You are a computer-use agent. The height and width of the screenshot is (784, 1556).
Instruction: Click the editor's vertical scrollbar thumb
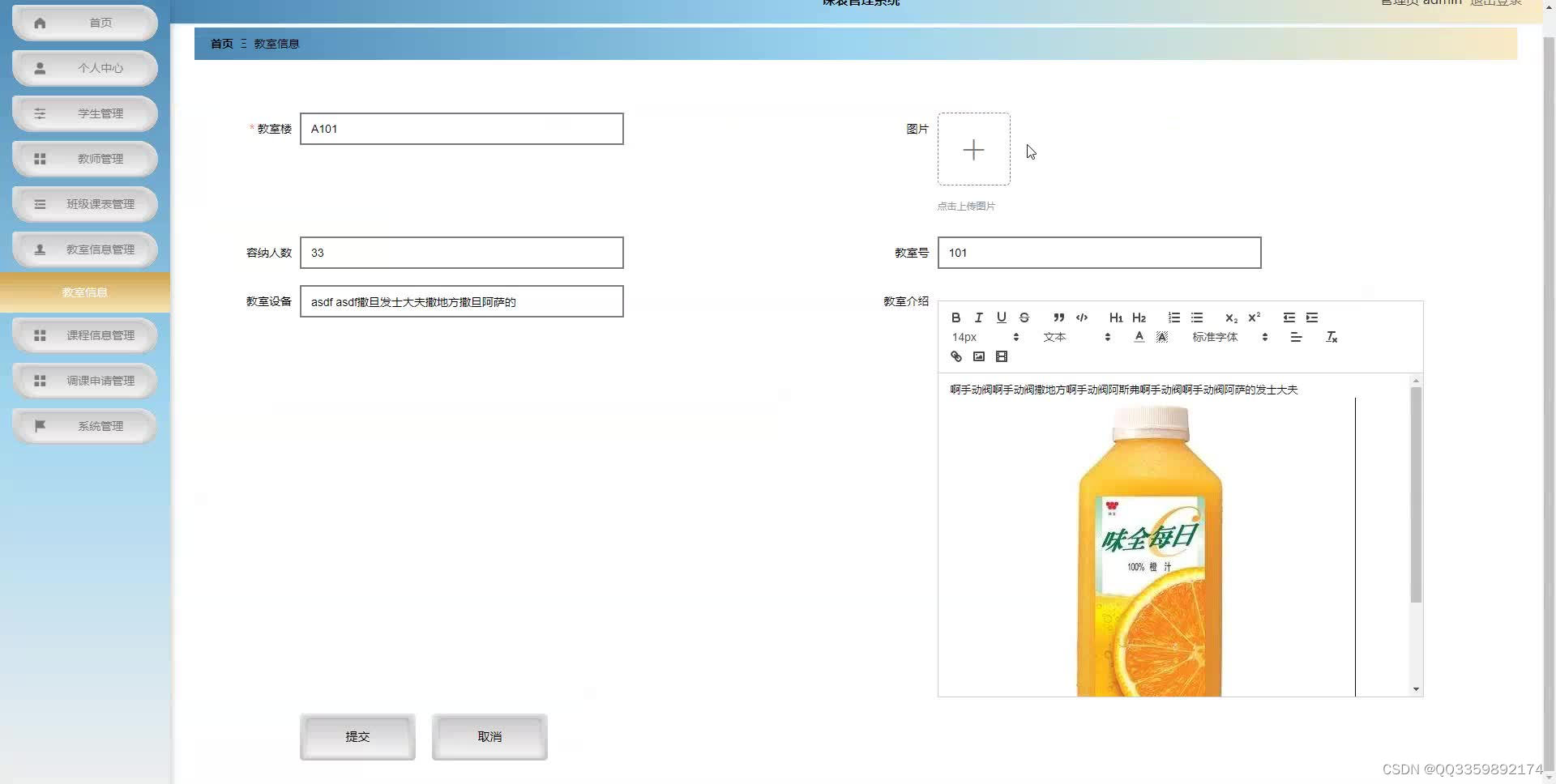1416,495
